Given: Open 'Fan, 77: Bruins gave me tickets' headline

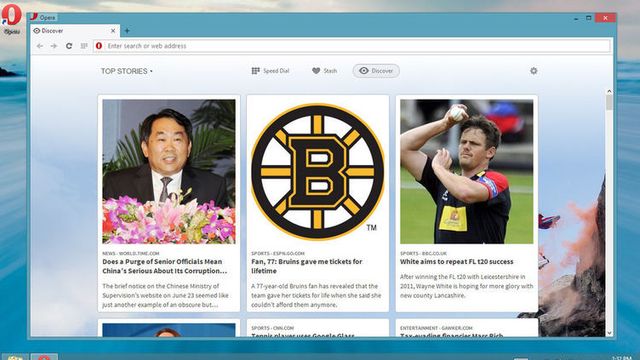Looking at the screenshot, I should coord(307,266).
